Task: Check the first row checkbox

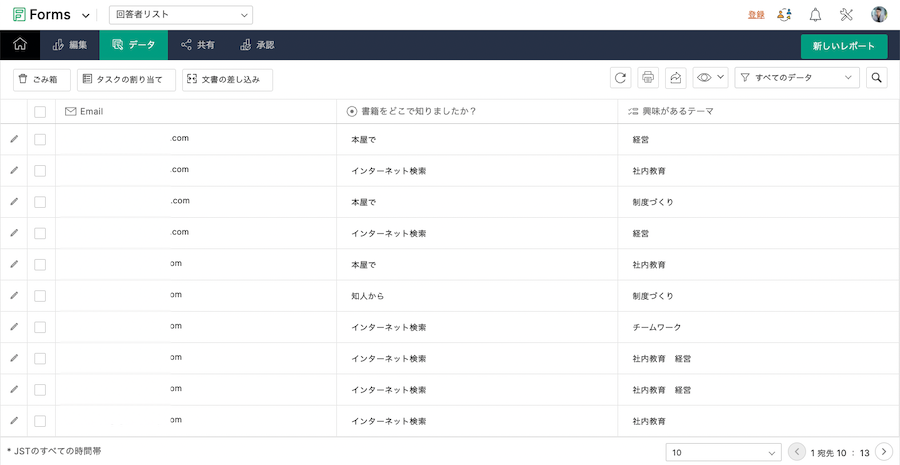Action: [40, 139]
